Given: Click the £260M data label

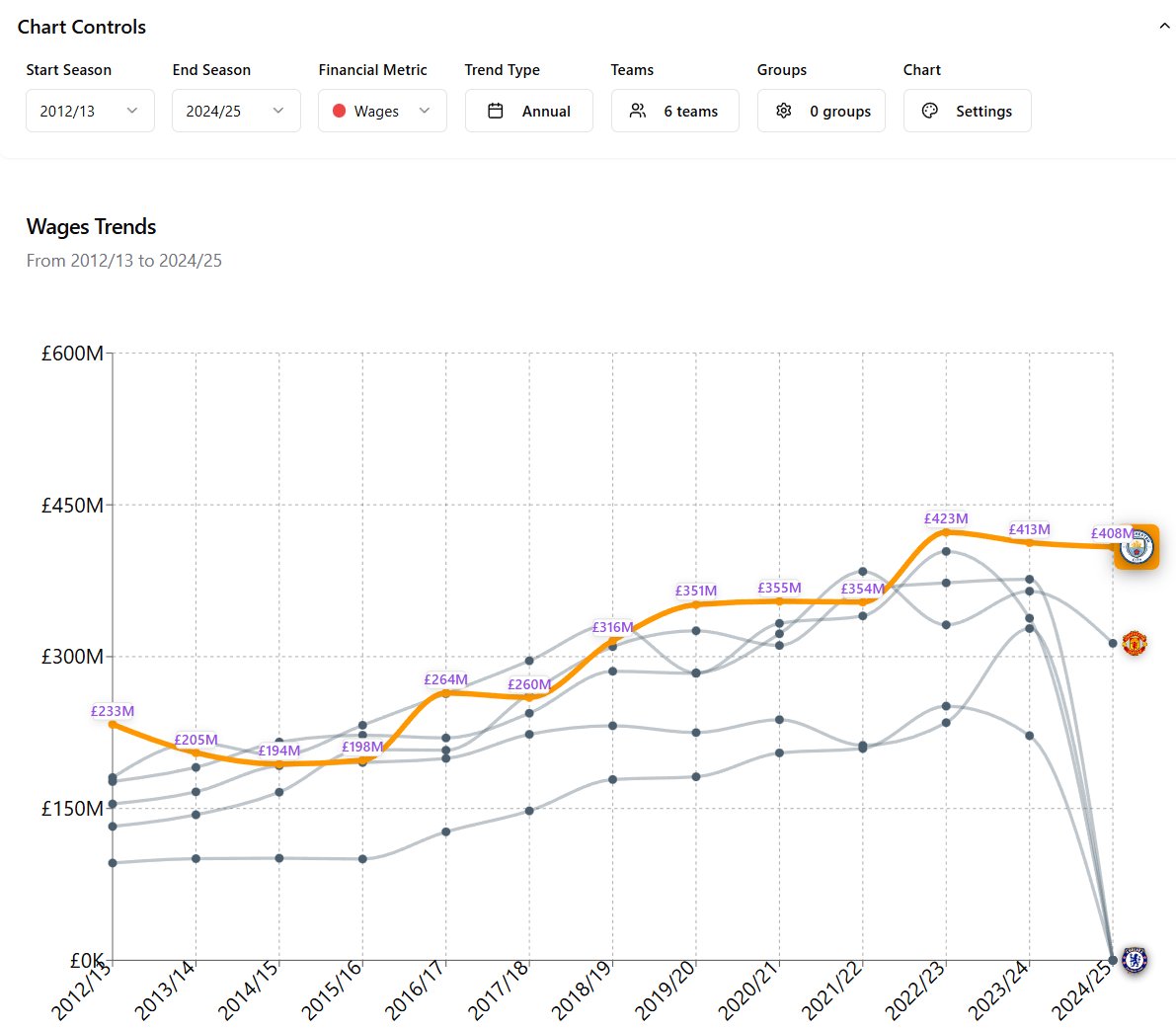Looking at the screenshot, I should (529, 684).
